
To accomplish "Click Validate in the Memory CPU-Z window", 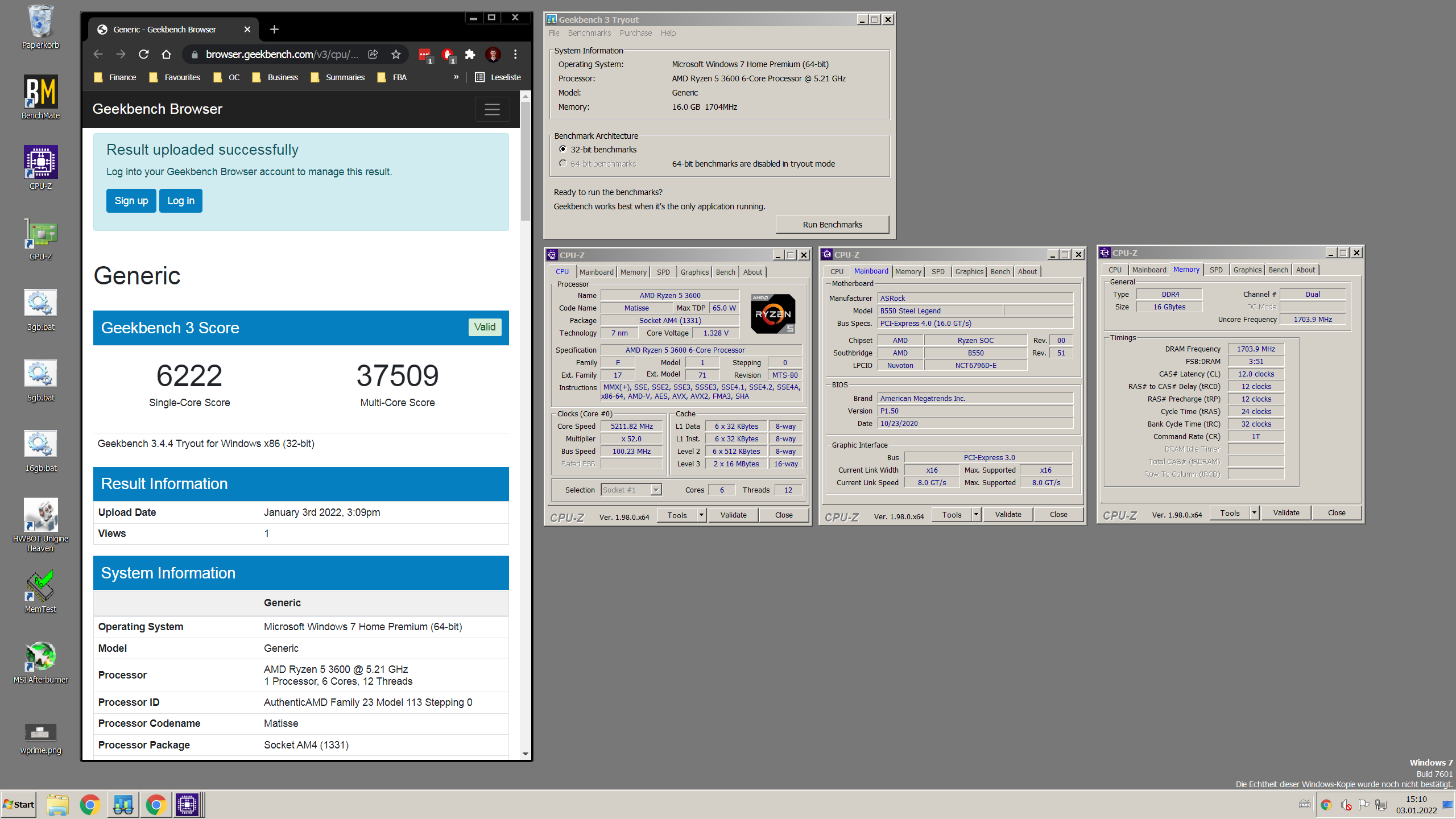I will point(1286,512).
